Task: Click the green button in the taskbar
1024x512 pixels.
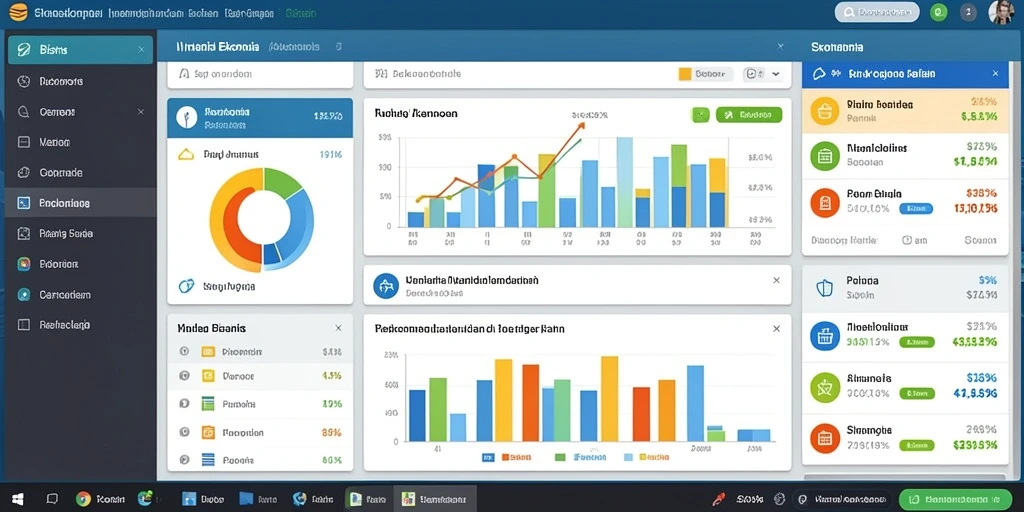Action: pos(955,500)
